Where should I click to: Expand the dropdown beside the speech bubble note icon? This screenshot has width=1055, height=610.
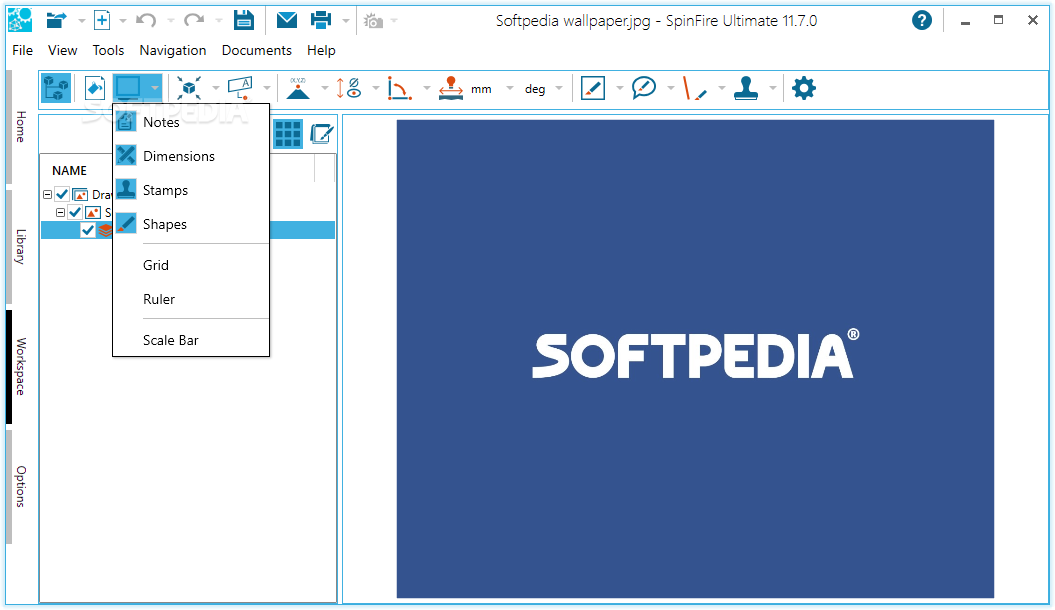point(670,88)
